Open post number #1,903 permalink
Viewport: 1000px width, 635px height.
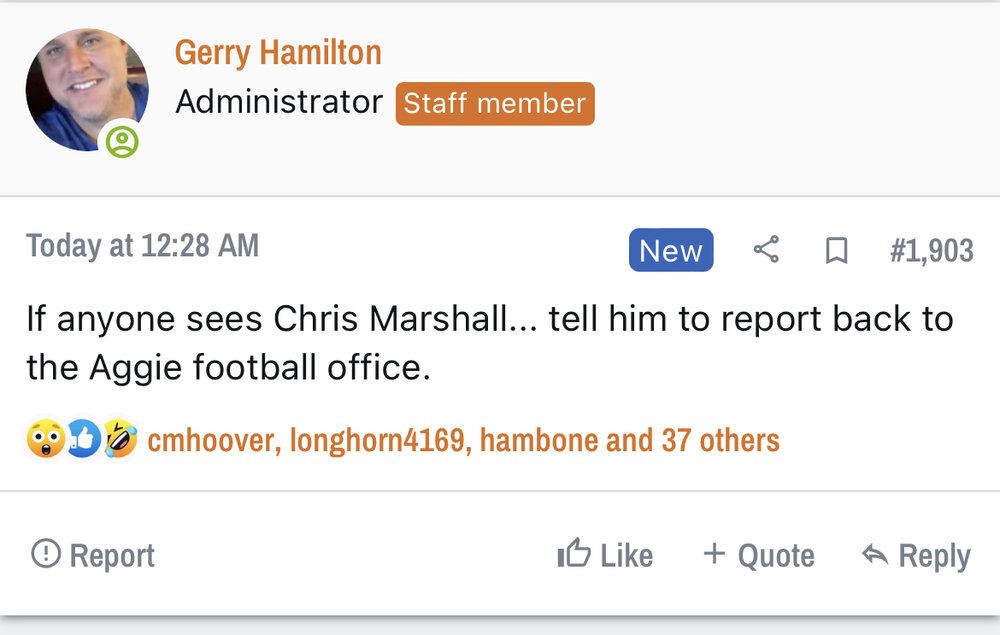[x=931, y=250]
